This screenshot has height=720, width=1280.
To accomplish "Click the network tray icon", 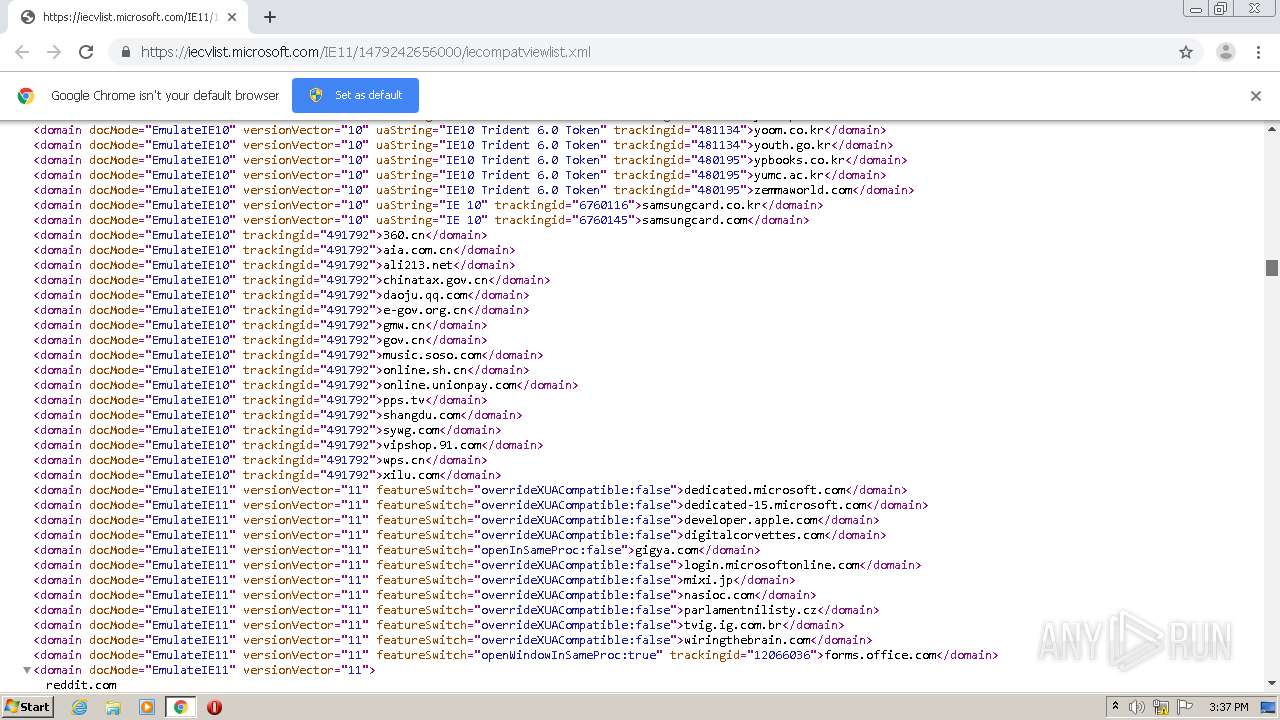I will (1161, 707).
